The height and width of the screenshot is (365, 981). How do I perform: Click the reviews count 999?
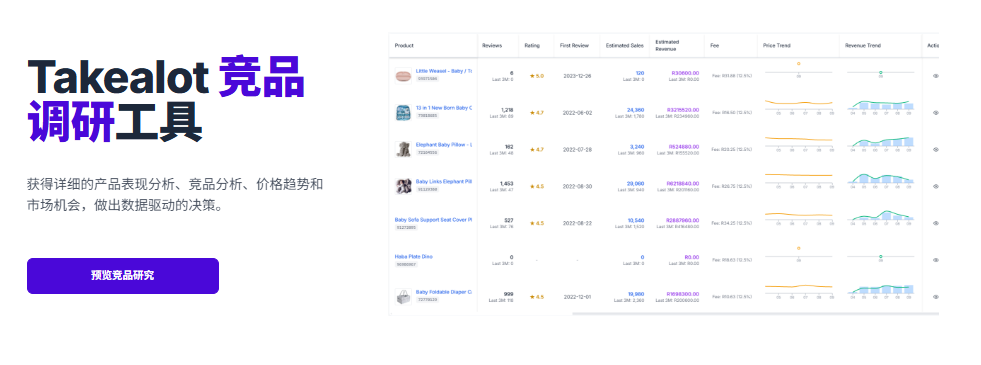click(x=509, y=294)
